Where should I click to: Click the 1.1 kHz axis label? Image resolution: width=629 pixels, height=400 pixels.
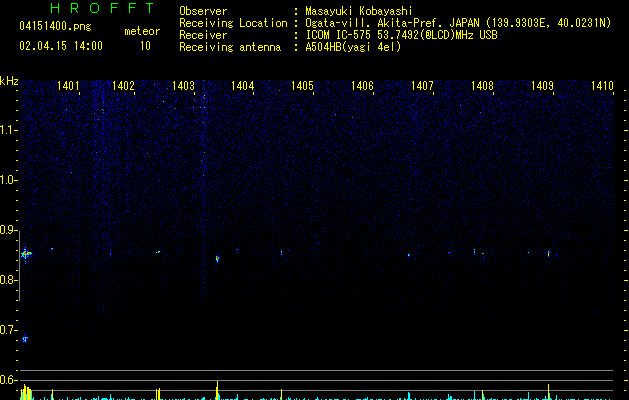click(8, 130)
